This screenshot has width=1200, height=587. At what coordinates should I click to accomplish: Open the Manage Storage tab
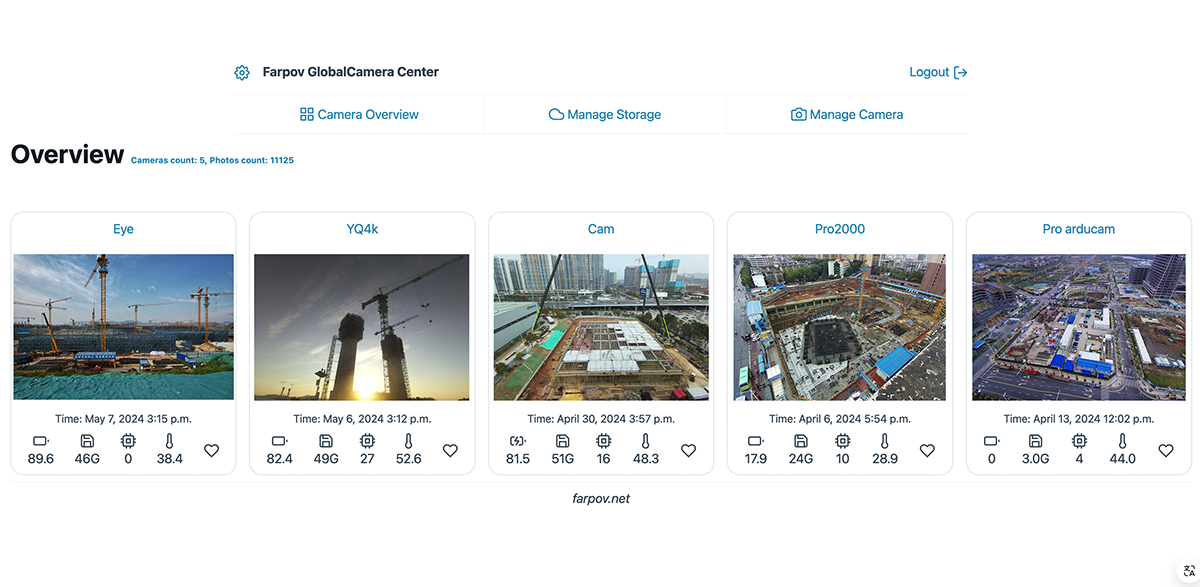[605, 115]
